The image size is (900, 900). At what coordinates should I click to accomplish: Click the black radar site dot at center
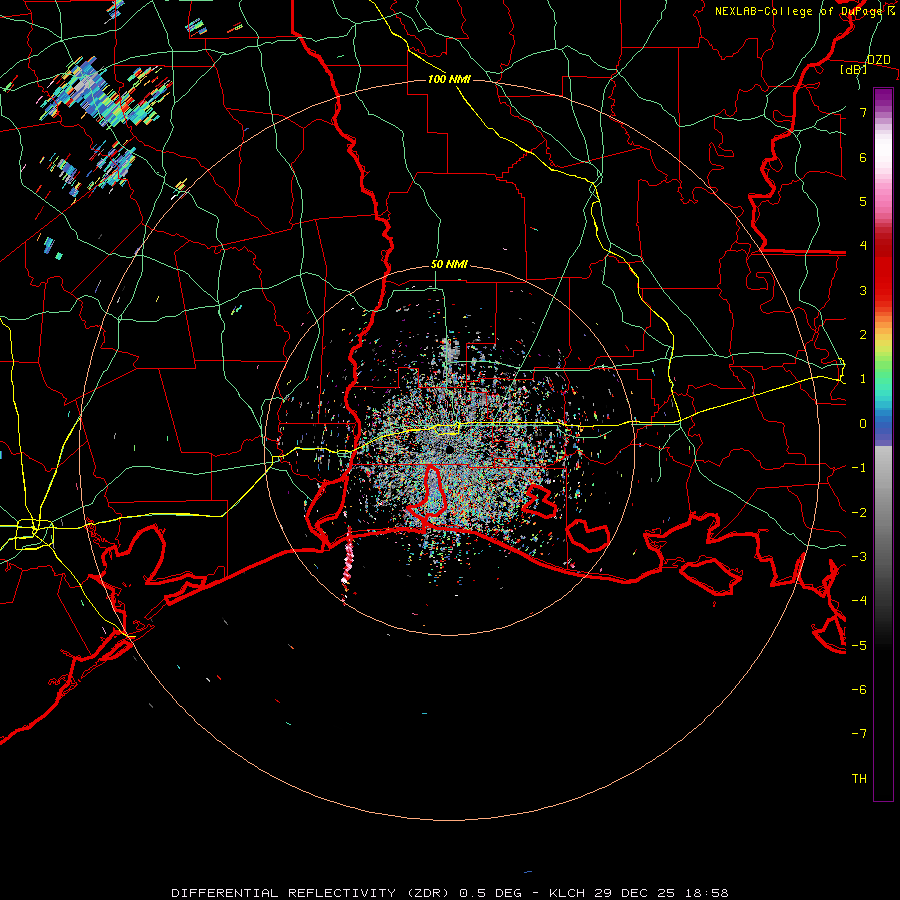pos(451,449)
